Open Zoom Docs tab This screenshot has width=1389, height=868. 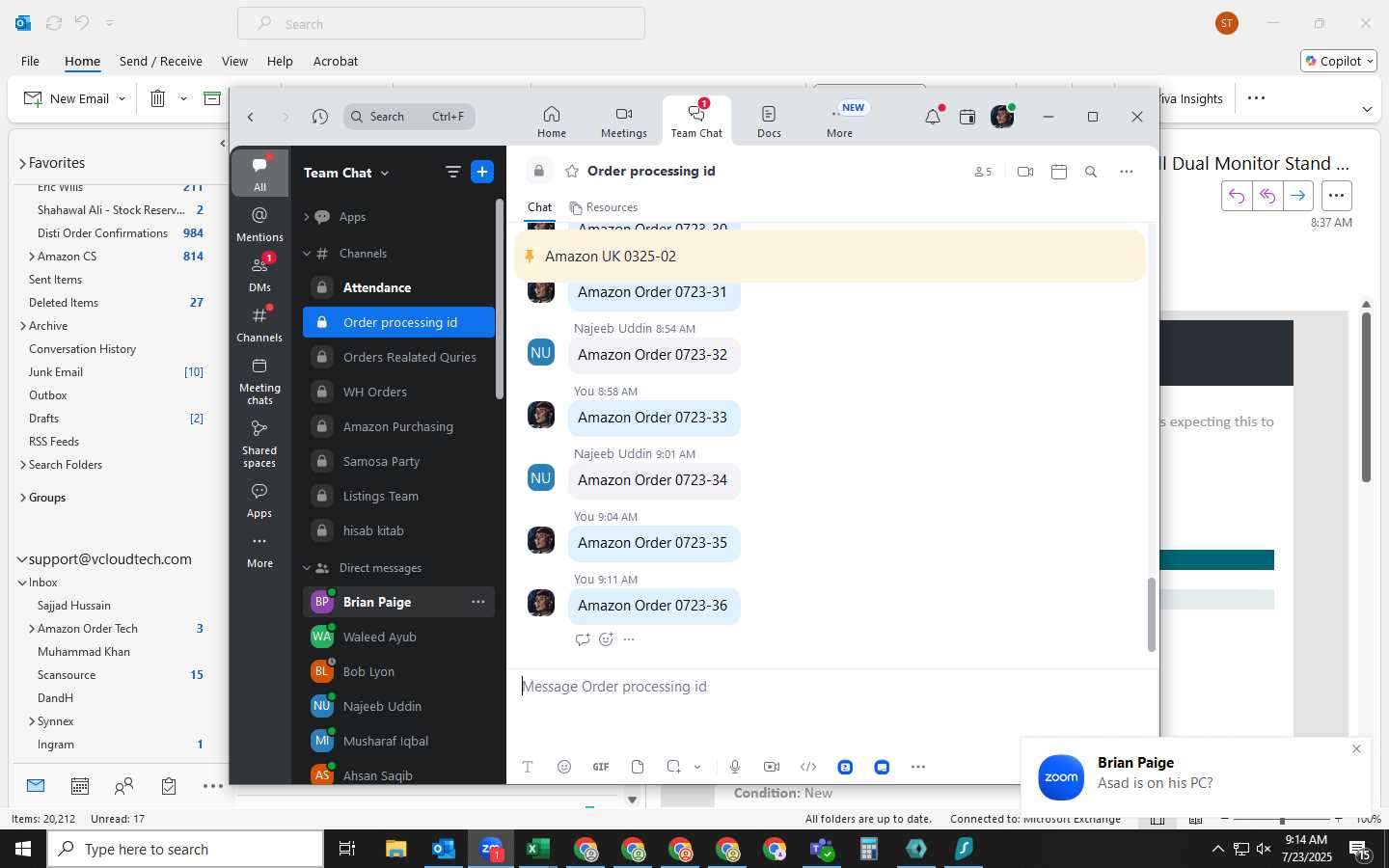tap(769, 122)
